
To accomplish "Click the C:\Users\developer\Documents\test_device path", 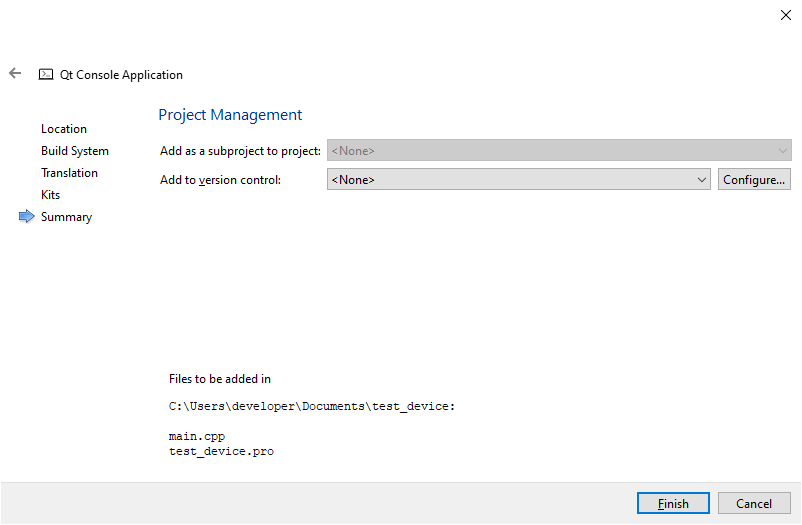I will click(x=311, y=406).
